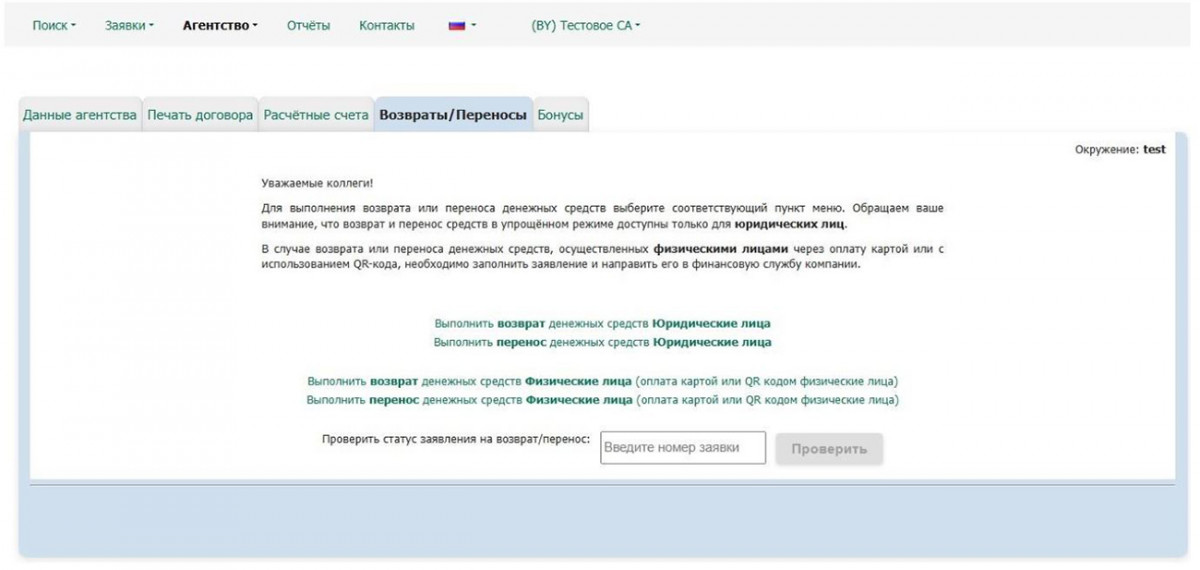Click the Окружение: test label

1120,149
